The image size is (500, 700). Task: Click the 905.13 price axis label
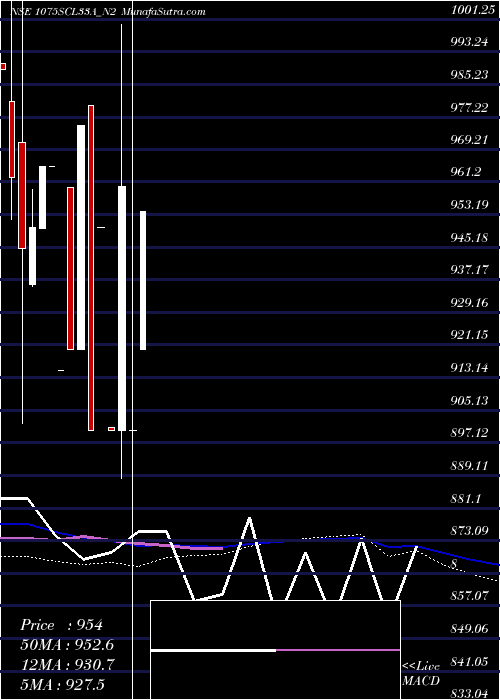[x=471, y=401]
